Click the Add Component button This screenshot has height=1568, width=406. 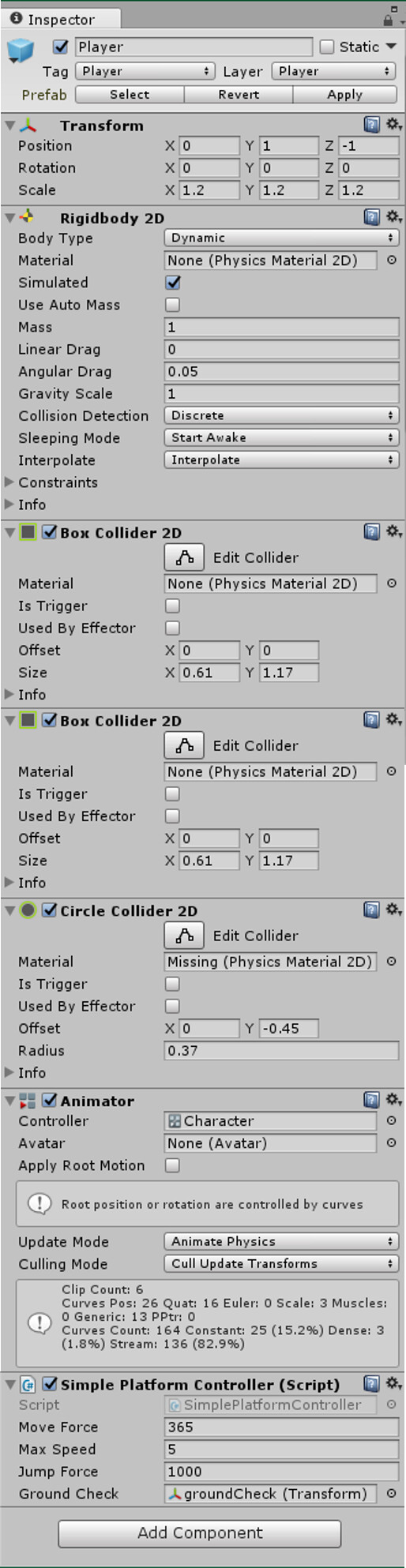coord(200,1533)
